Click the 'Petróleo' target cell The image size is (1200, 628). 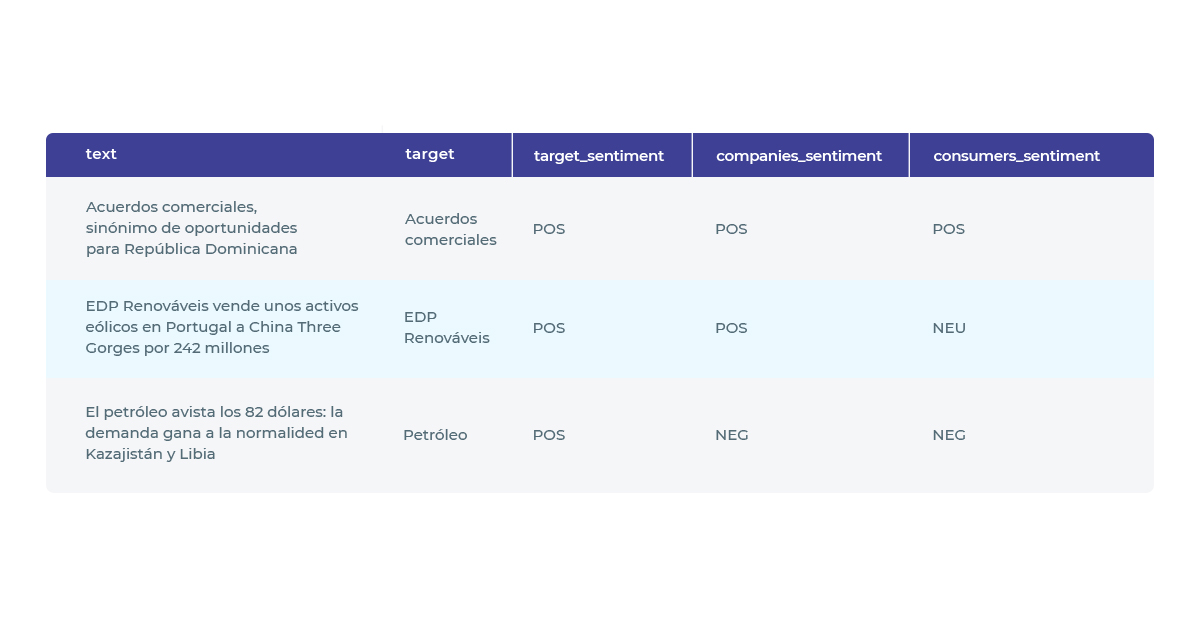click(x=435, y=435)
